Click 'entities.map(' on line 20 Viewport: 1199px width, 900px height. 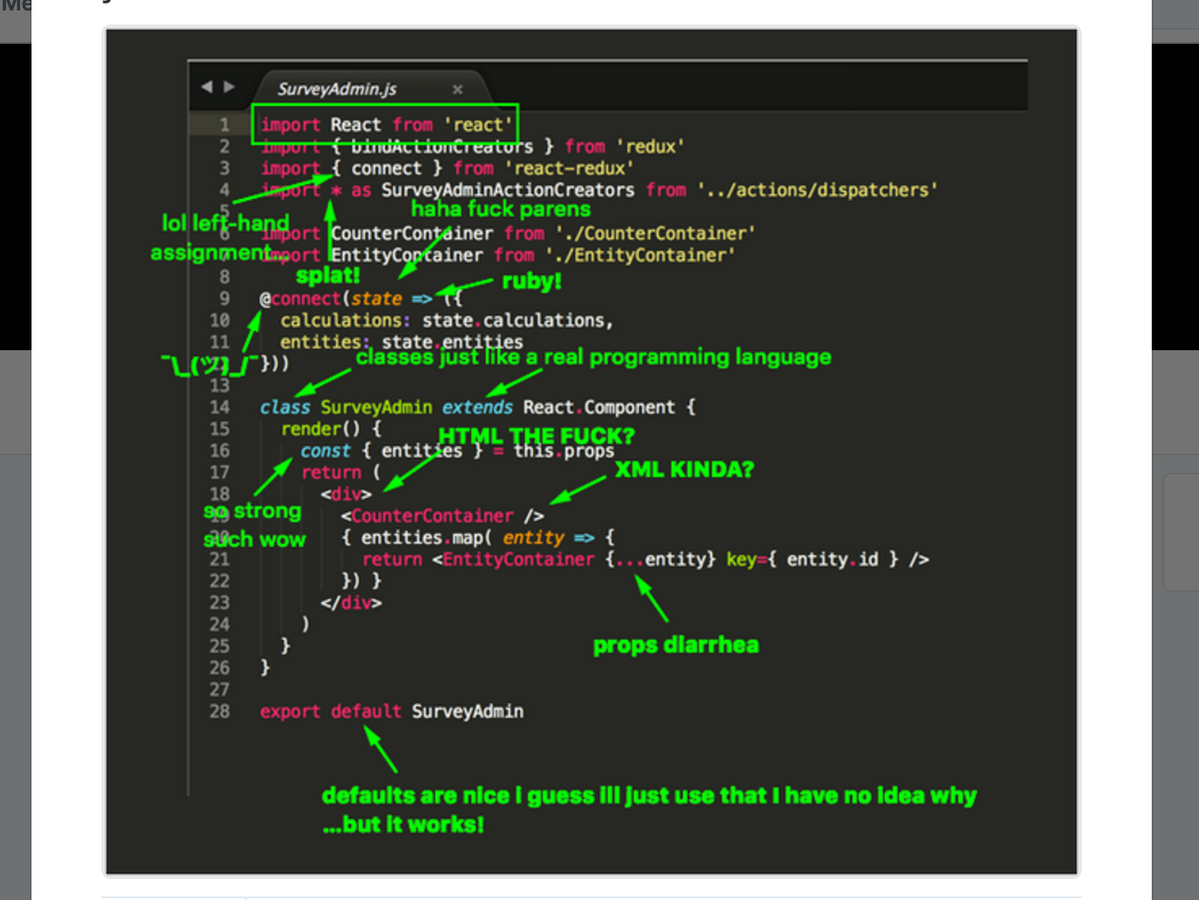click(427, 538)
